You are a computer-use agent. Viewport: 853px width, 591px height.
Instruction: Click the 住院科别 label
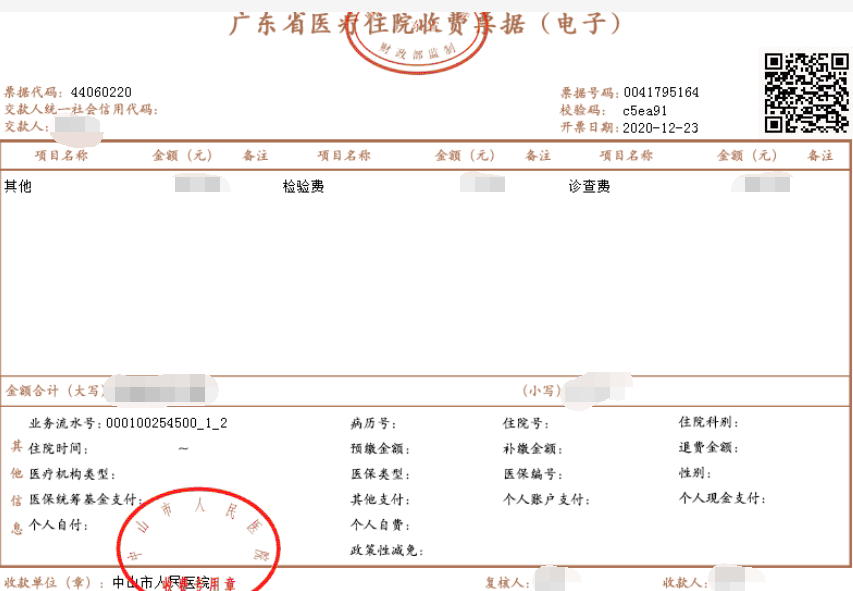(708, 422)
